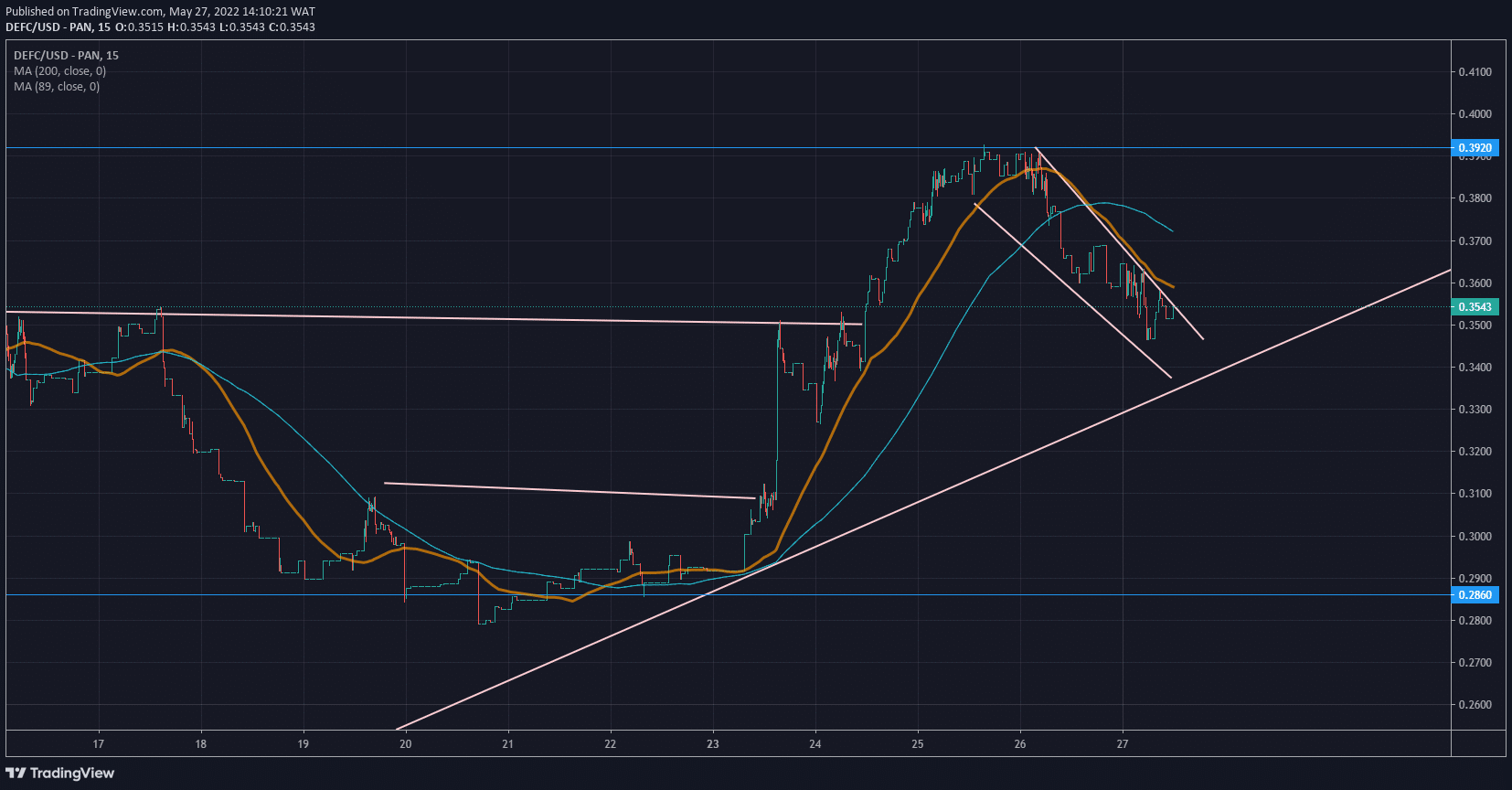Image resolution: width=1512 pixels, height=790 pixels.
Task: Click date 24 on the time axis
Action: pyautogui.click(x=815, y=744)
